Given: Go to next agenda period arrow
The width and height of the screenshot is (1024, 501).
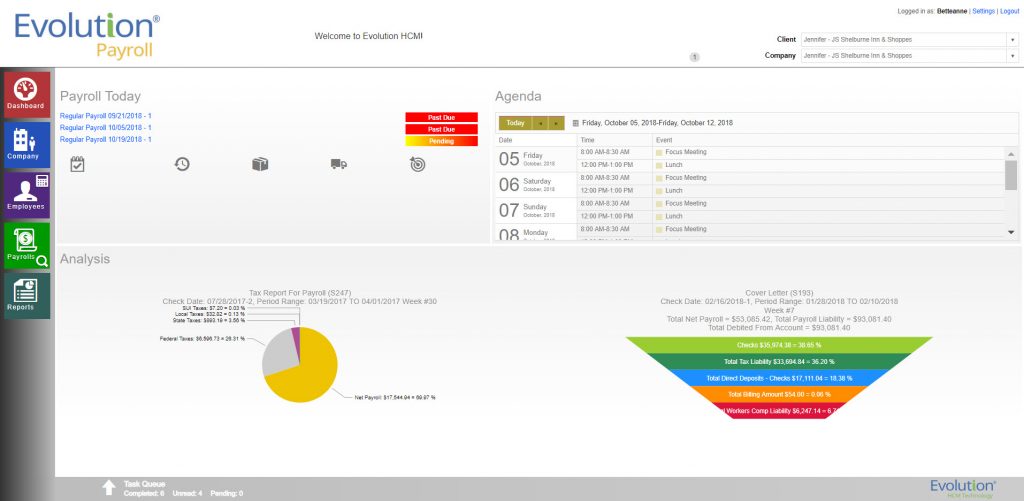Looking at the screenshot, I should tap(556, 123).
